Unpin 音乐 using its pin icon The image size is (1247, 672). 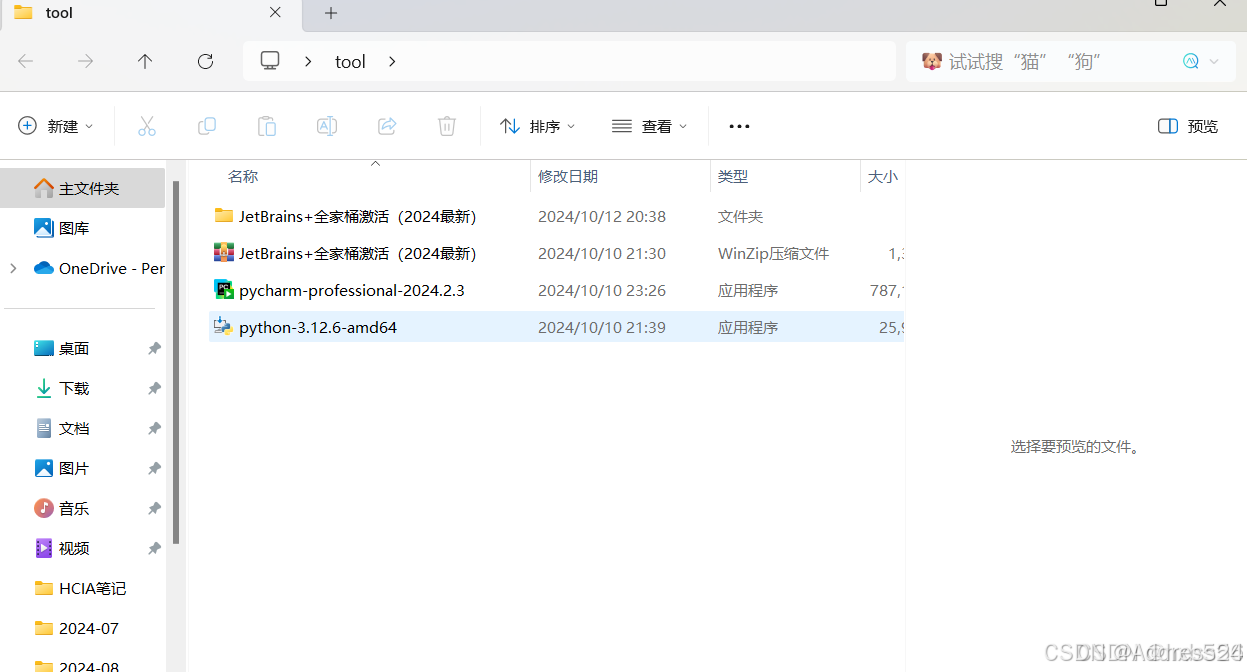tap(154, 508)
